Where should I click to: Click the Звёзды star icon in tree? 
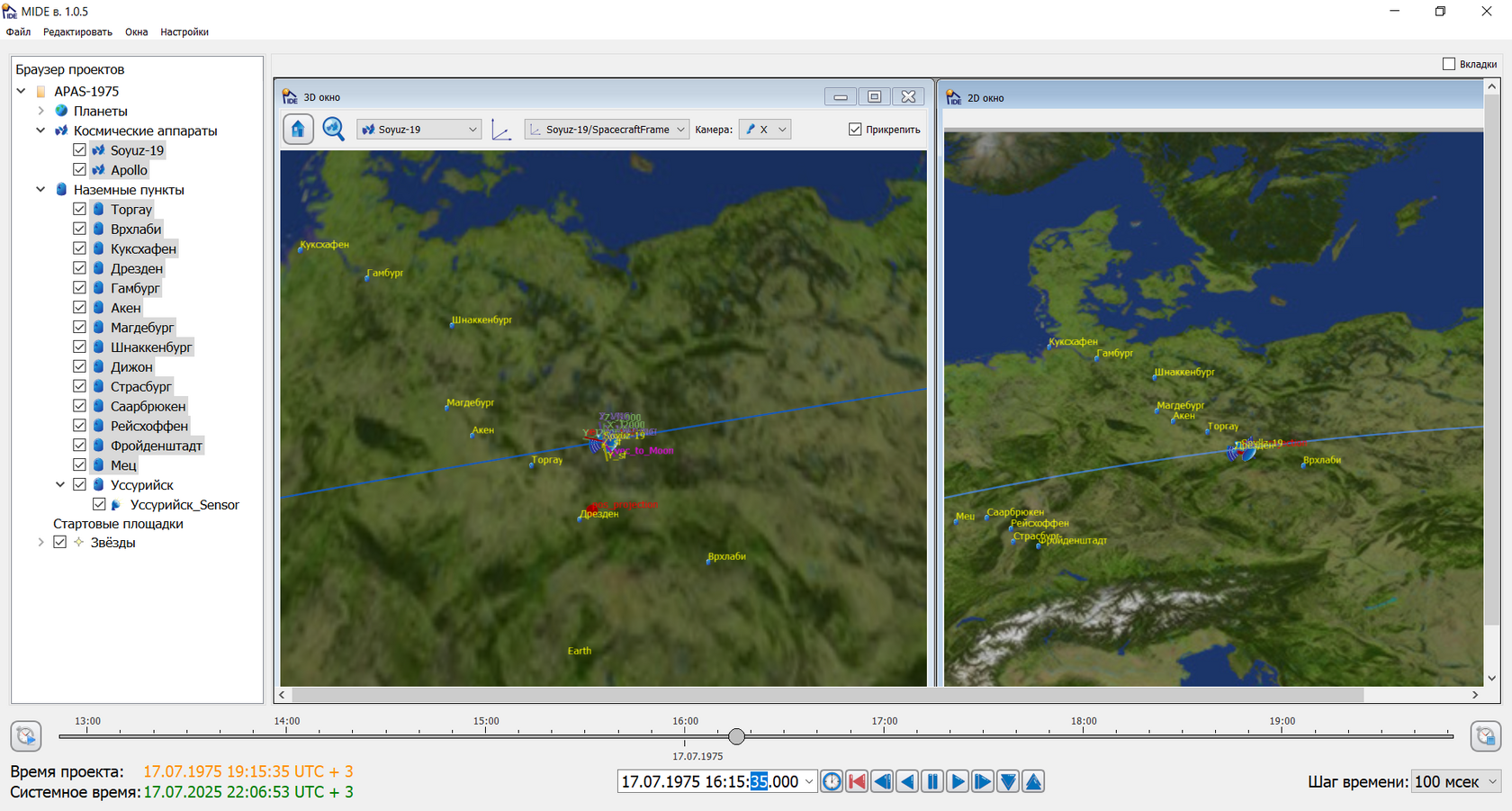click(x=79, y=542)
